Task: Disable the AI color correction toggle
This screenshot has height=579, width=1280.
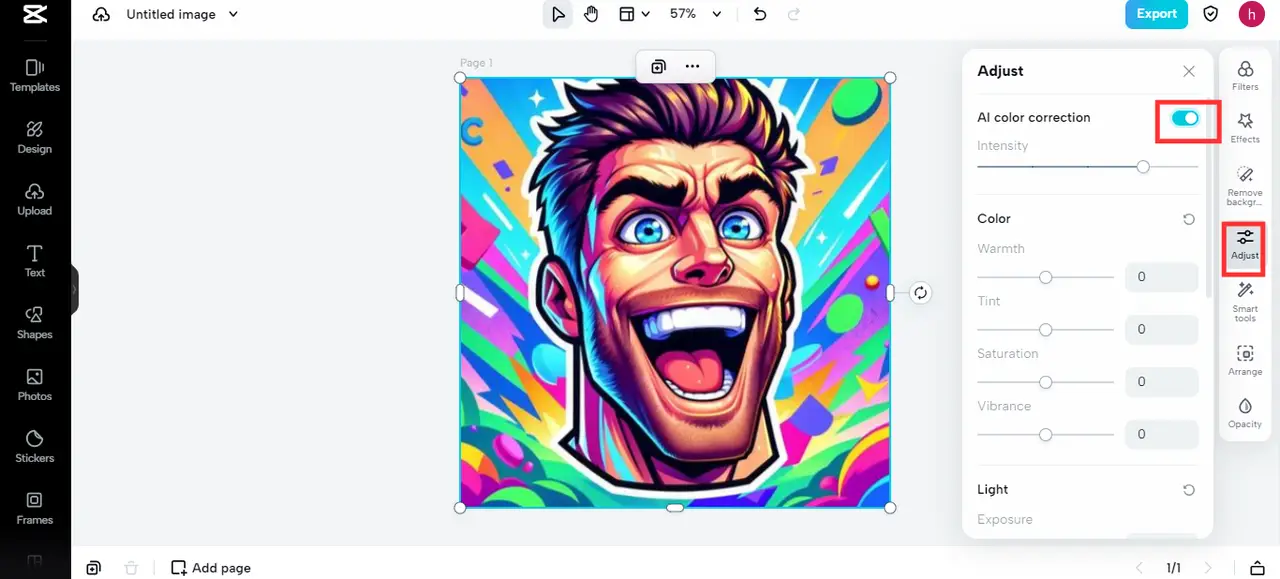Action: pyautogui.click(x=1185, y=118)
